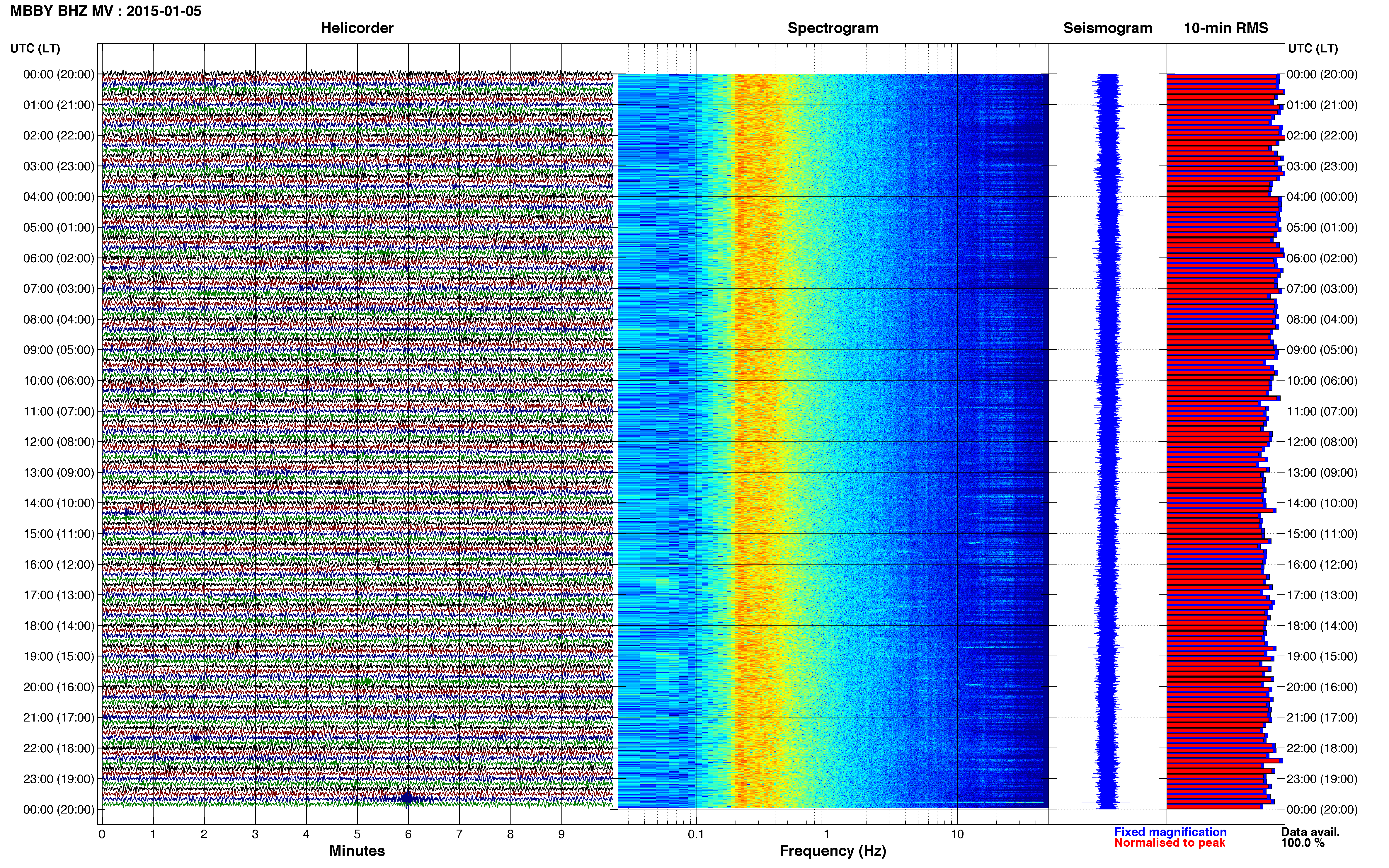Image resolution: width=1389 pixels, height=868 pixels.
Task: Click 05:00 (01:00) on the RMS time axis
Action: pyautogui.click(x=1322, y=227)
